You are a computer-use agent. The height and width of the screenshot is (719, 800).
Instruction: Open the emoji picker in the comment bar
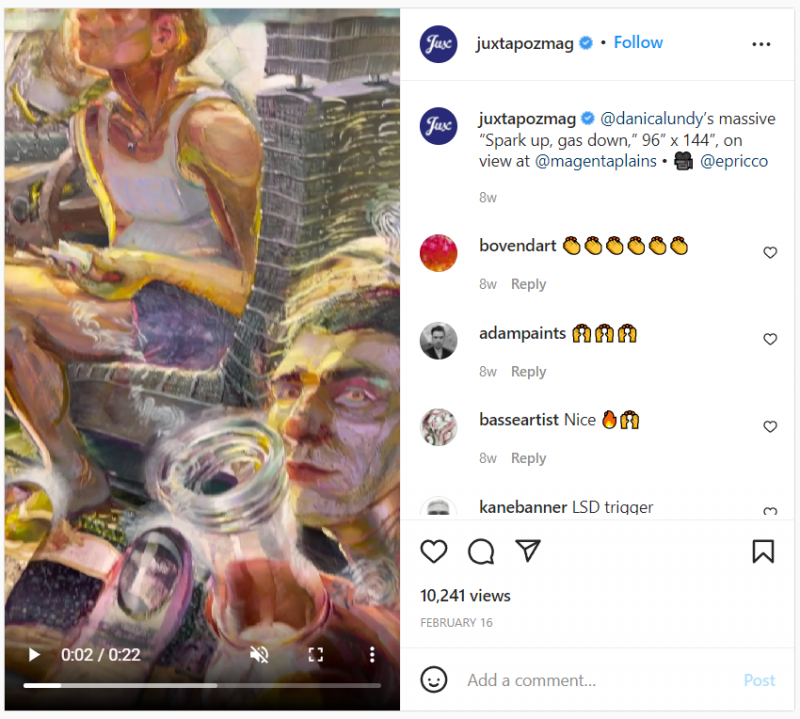[x=434, y=680]
